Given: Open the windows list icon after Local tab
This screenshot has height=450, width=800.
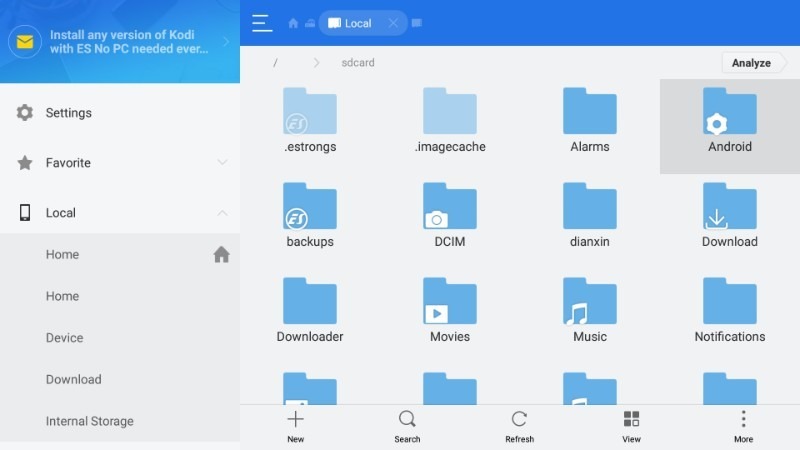Looking at the screenshot, I should (417, 23).
